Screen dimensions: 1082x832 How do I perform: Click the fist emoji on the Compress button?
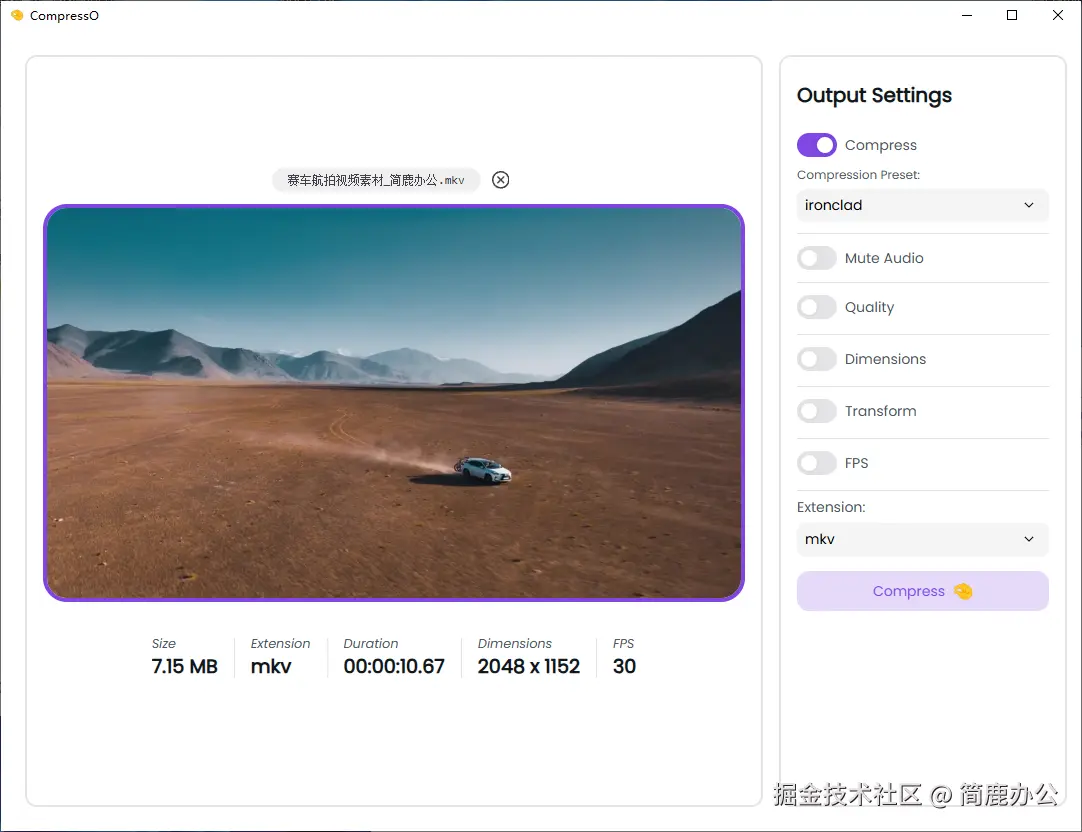coord(962,591)
